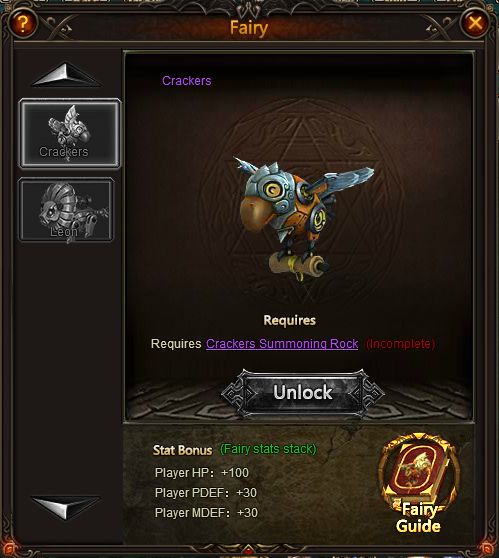The width and height of the screenshot is (499, 558).
Task: Close the Fairy window
Action: tap(475, 23)
